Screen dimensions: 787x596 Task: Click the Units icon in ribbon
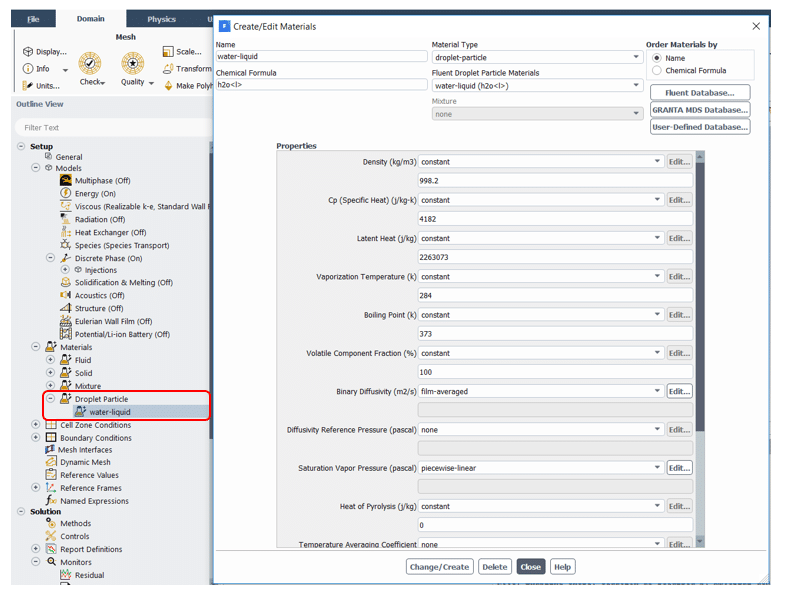28,86
